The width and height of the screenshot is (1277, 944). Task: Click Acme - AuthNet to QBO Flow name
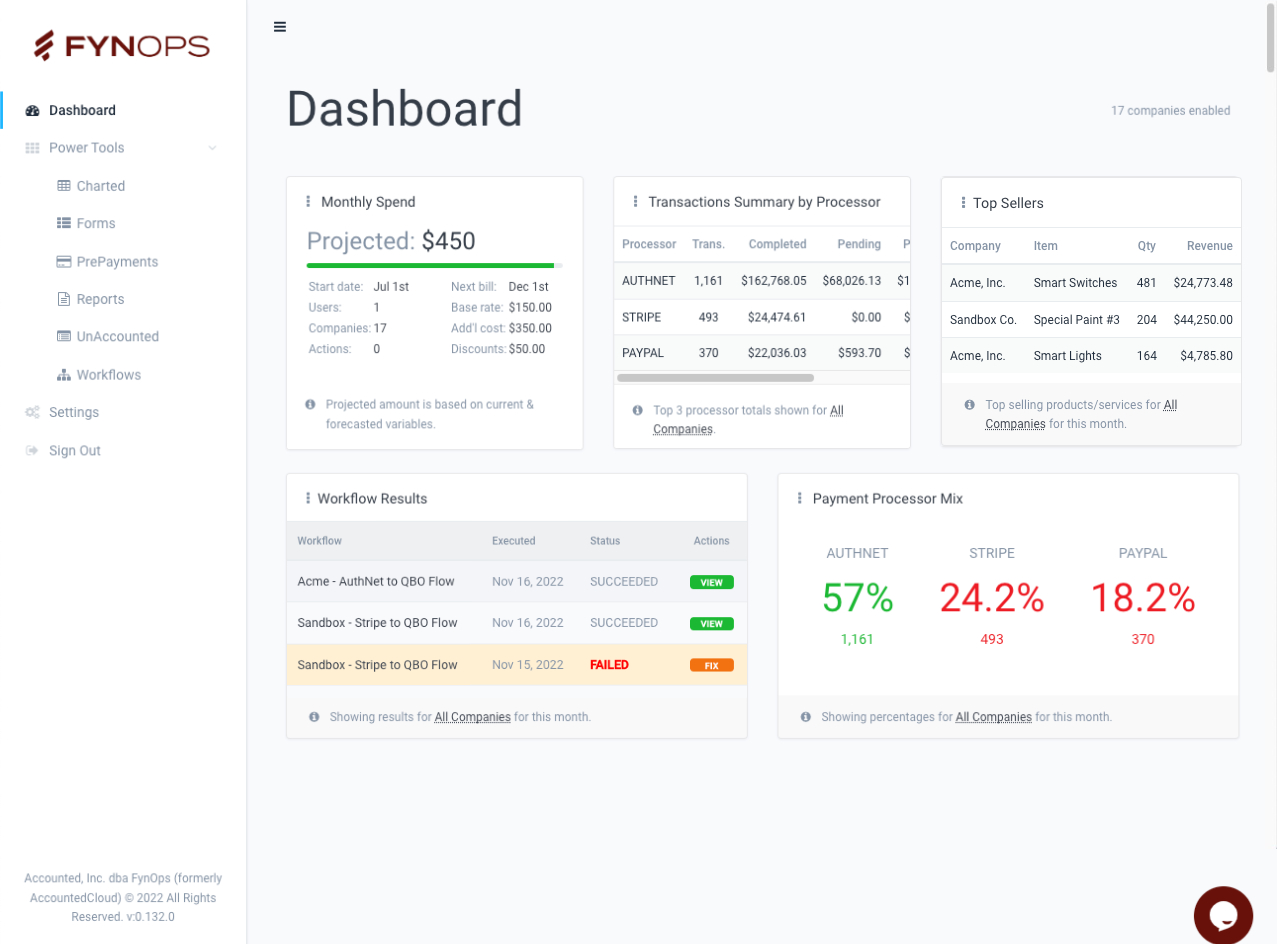pyautogui.click(x=377, y=582)
